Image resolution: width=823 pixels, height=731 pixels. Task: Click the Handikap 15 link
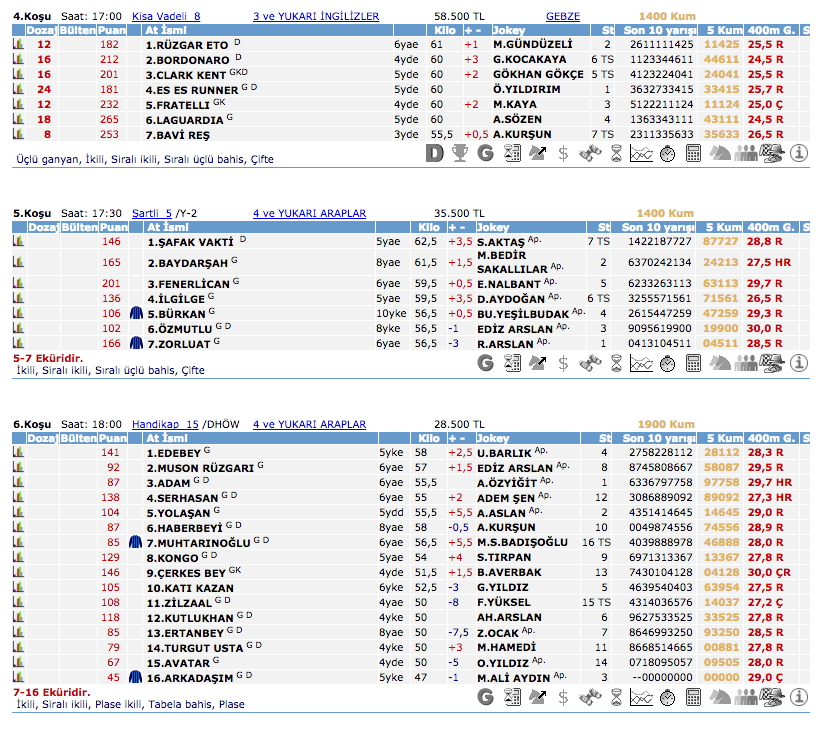coord(165,424)
